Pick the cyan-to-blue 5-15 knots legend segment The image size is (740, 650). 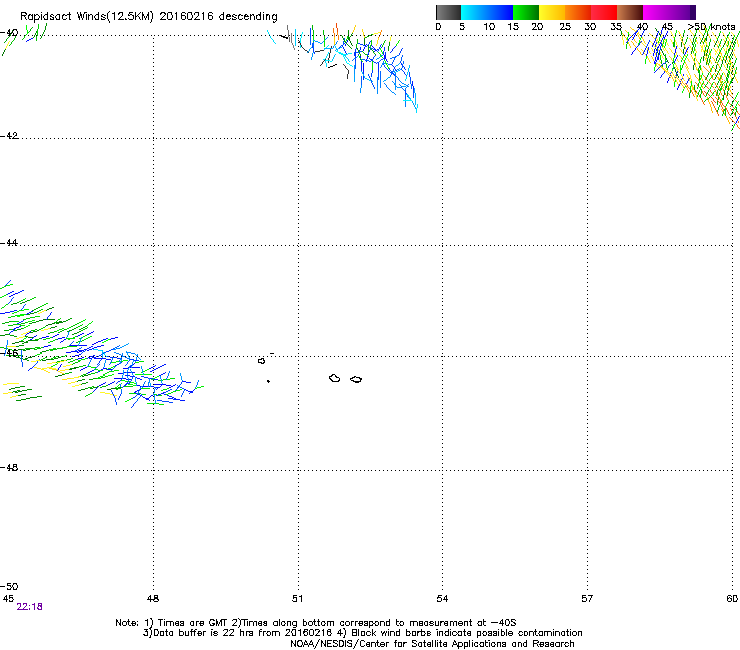[487, 12]
